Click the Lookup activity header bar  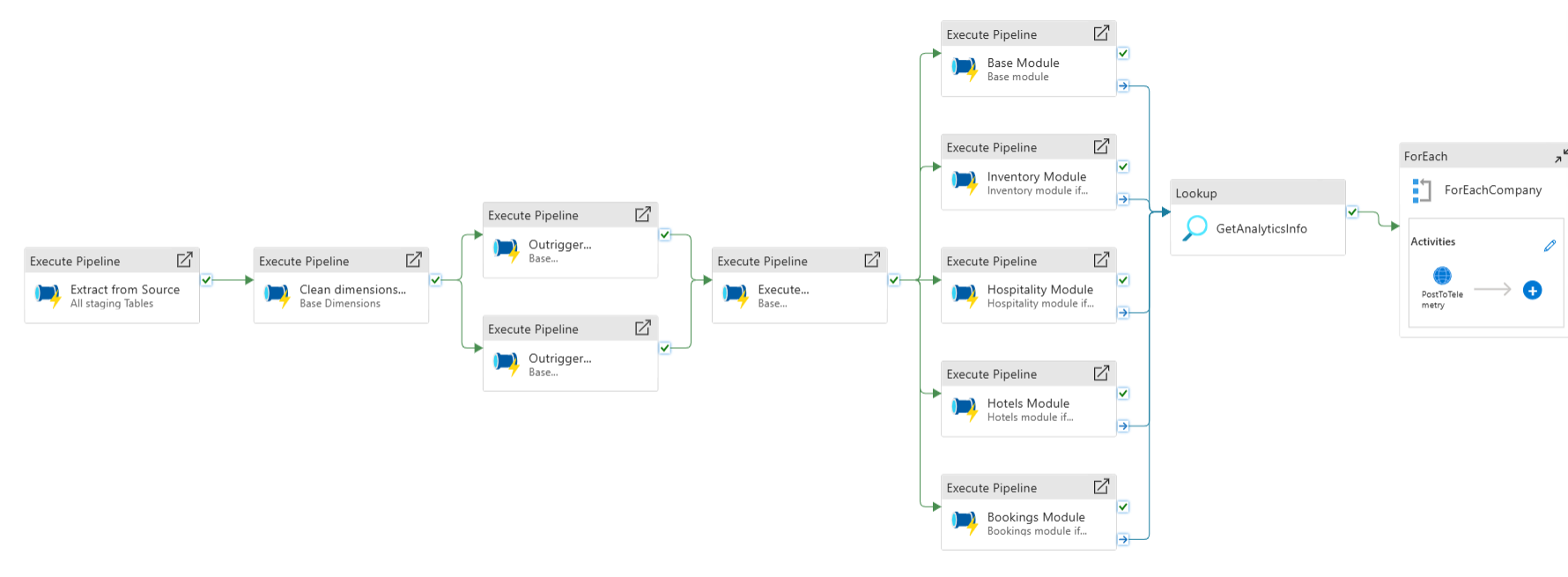[x=1257, y=193]
